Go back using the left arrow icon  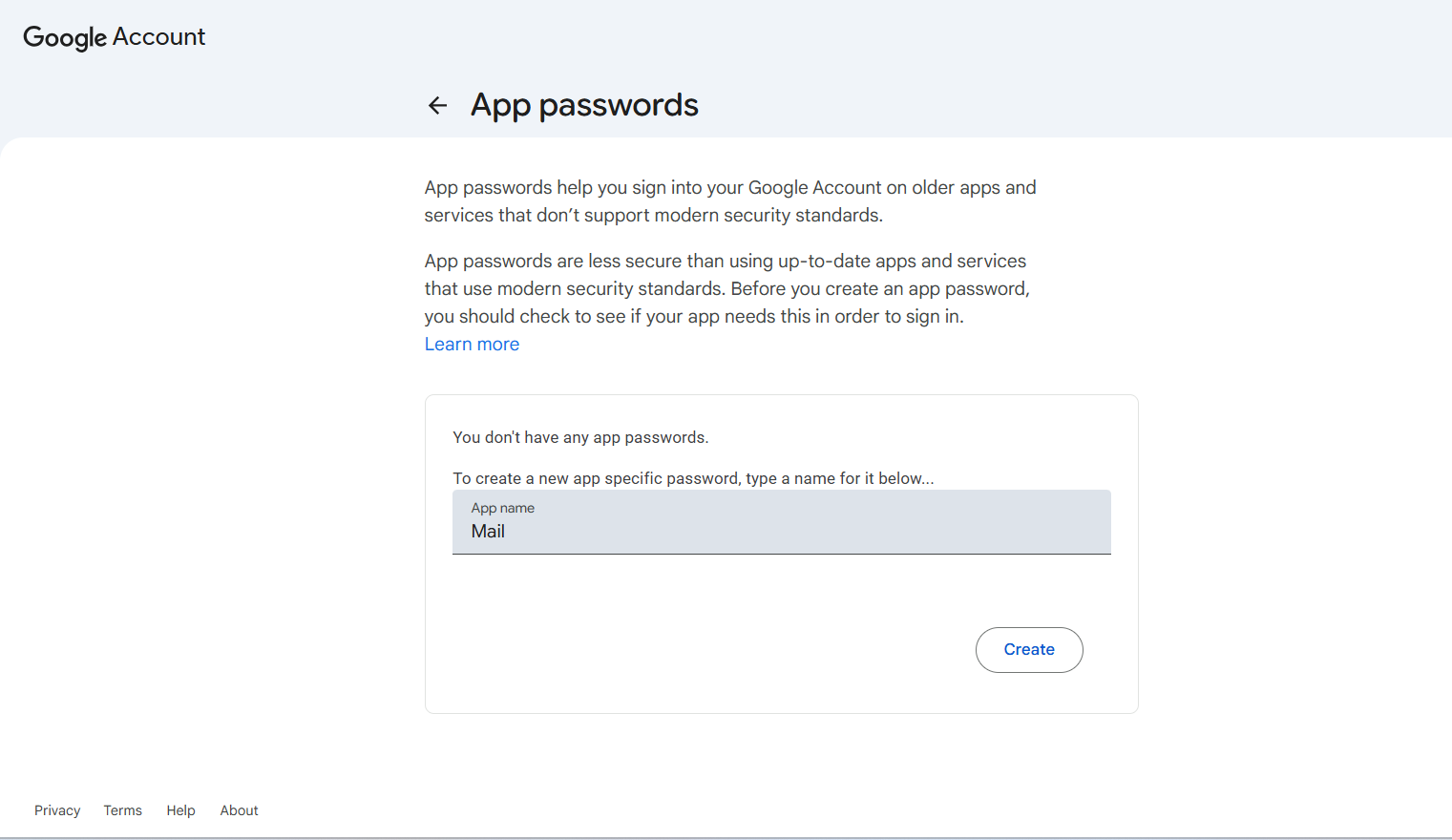[x=437, y=106]
